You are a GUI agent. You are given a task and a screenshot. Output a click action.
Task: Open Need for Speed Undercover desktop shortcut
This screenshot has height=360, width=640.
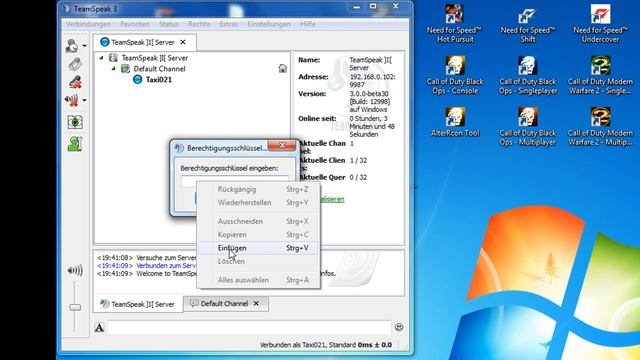tap(600, 24)
